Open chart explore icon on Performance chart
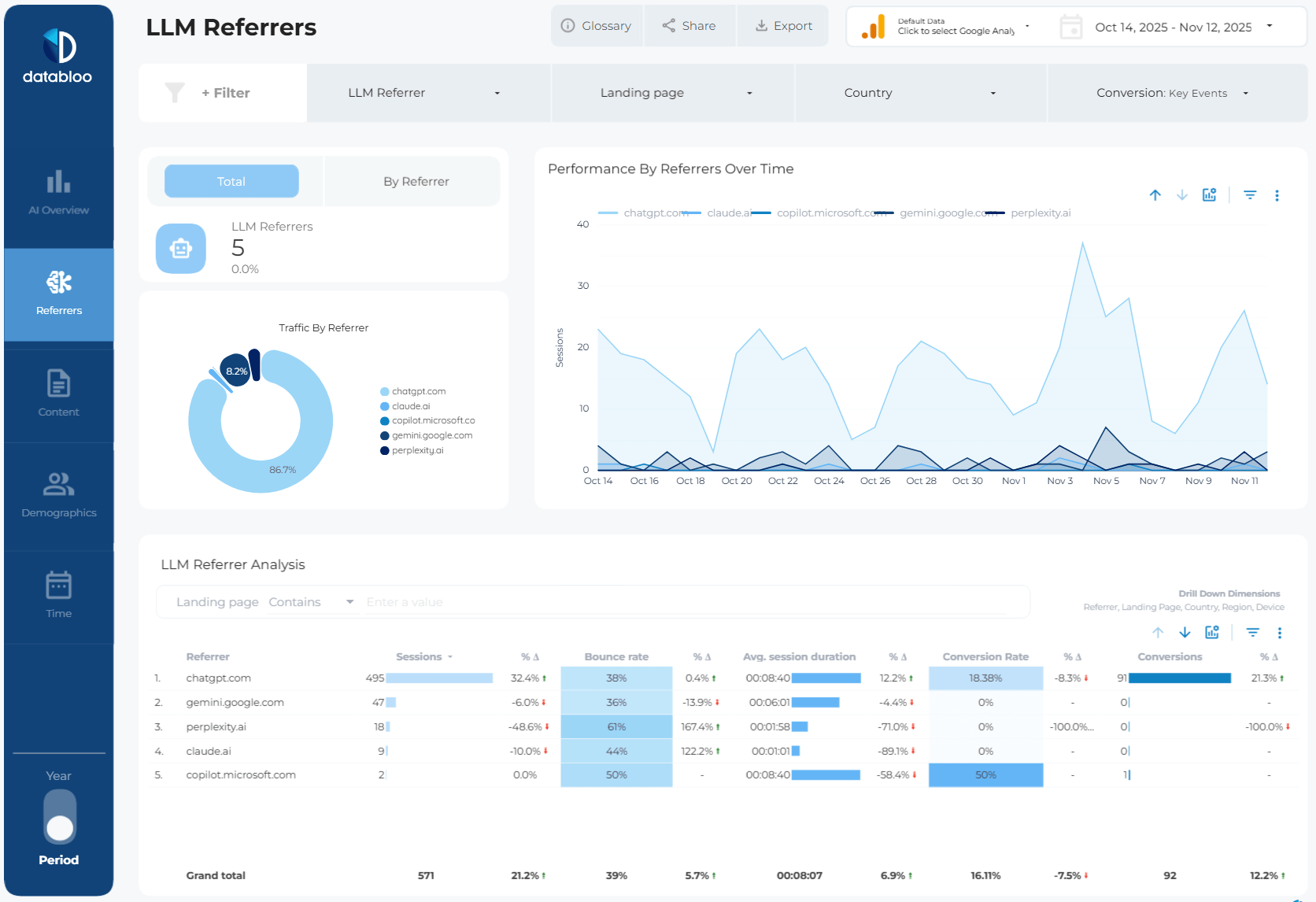The image size is (1316, 902). 1209,195
